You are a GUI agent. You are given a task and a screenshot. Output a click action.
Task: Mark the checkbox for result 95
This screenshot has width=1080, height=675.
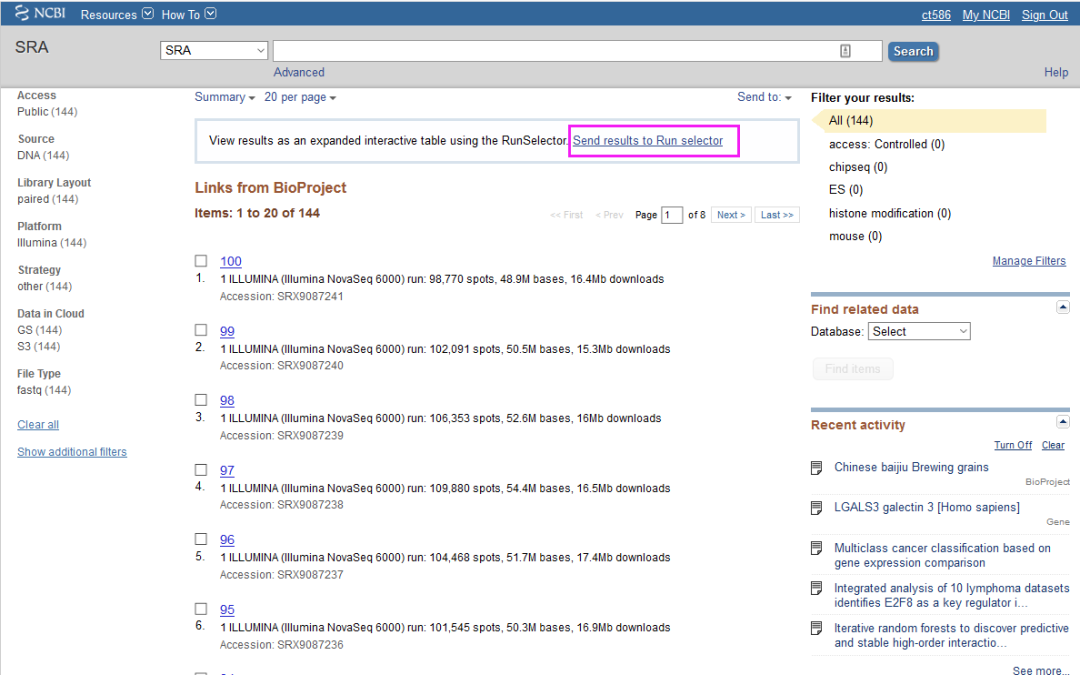click(x=200, y=609)
